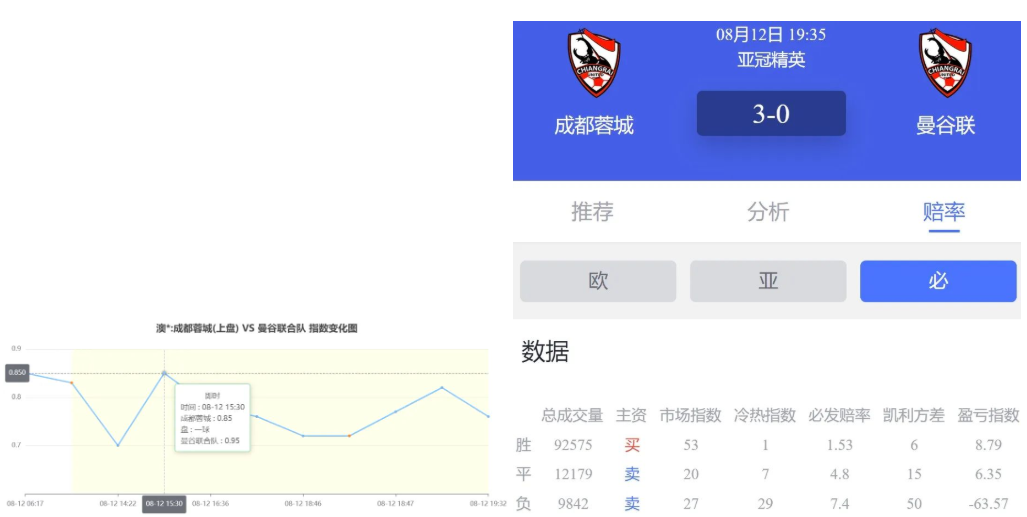Click the team logo above 曼谷联
Screen dimensions: 1027x517
click(x=945, y=63)
